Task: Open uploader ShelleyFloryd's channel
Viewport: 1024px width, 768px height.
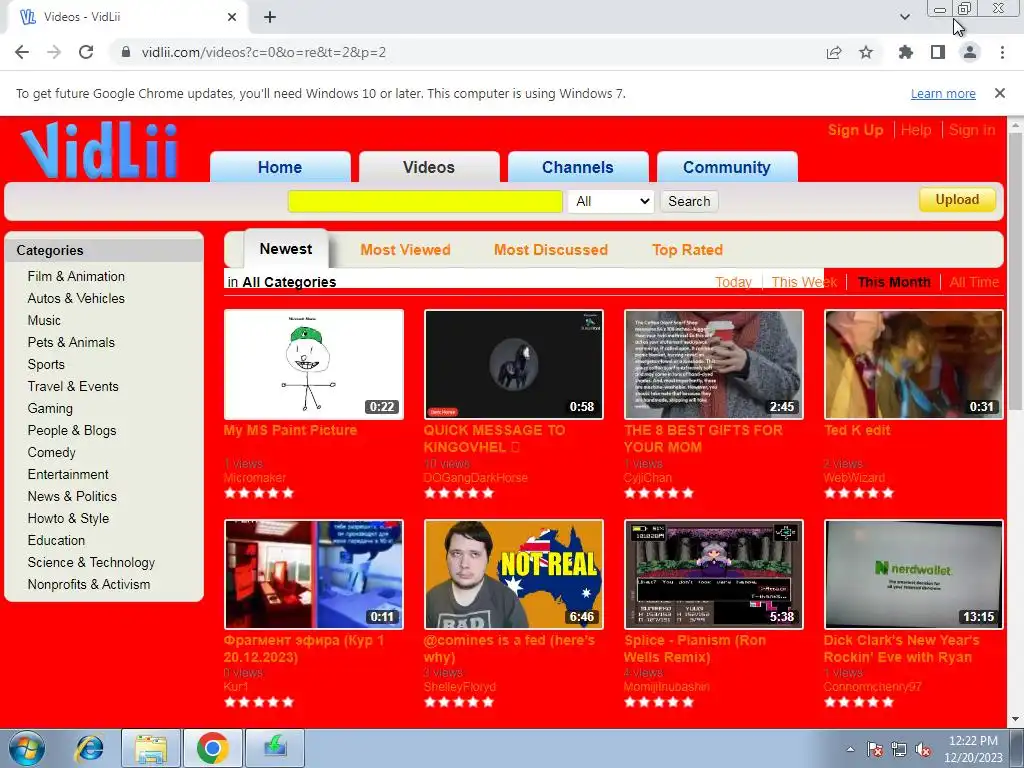Action: point(460,687)
